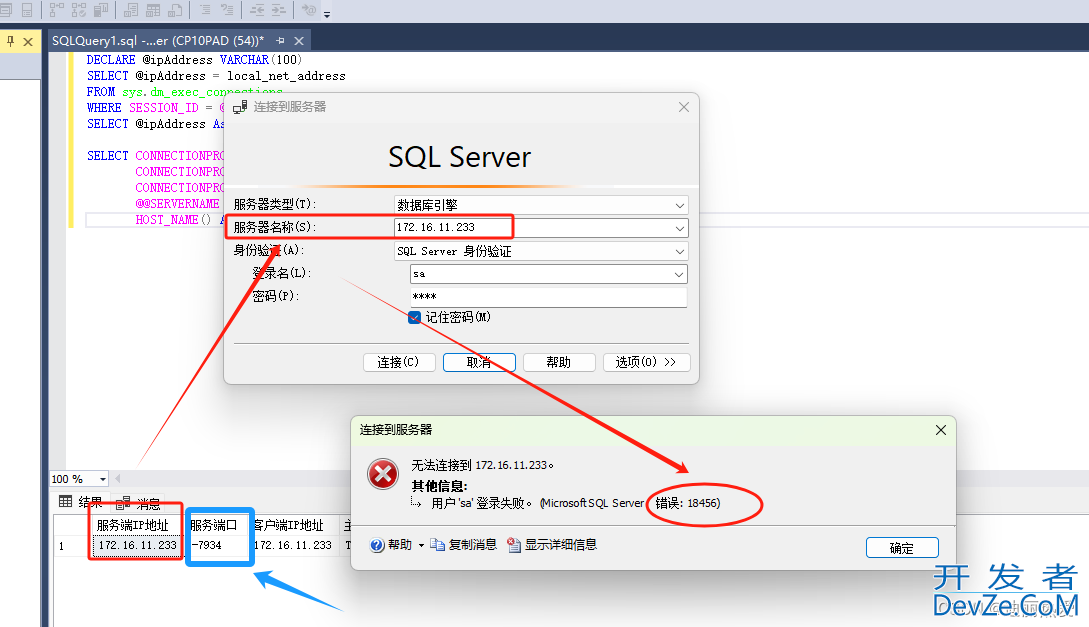This screenshot has width=1089, height=627.
Task: Close the left docked panel
Action: [x=28, y=42]
